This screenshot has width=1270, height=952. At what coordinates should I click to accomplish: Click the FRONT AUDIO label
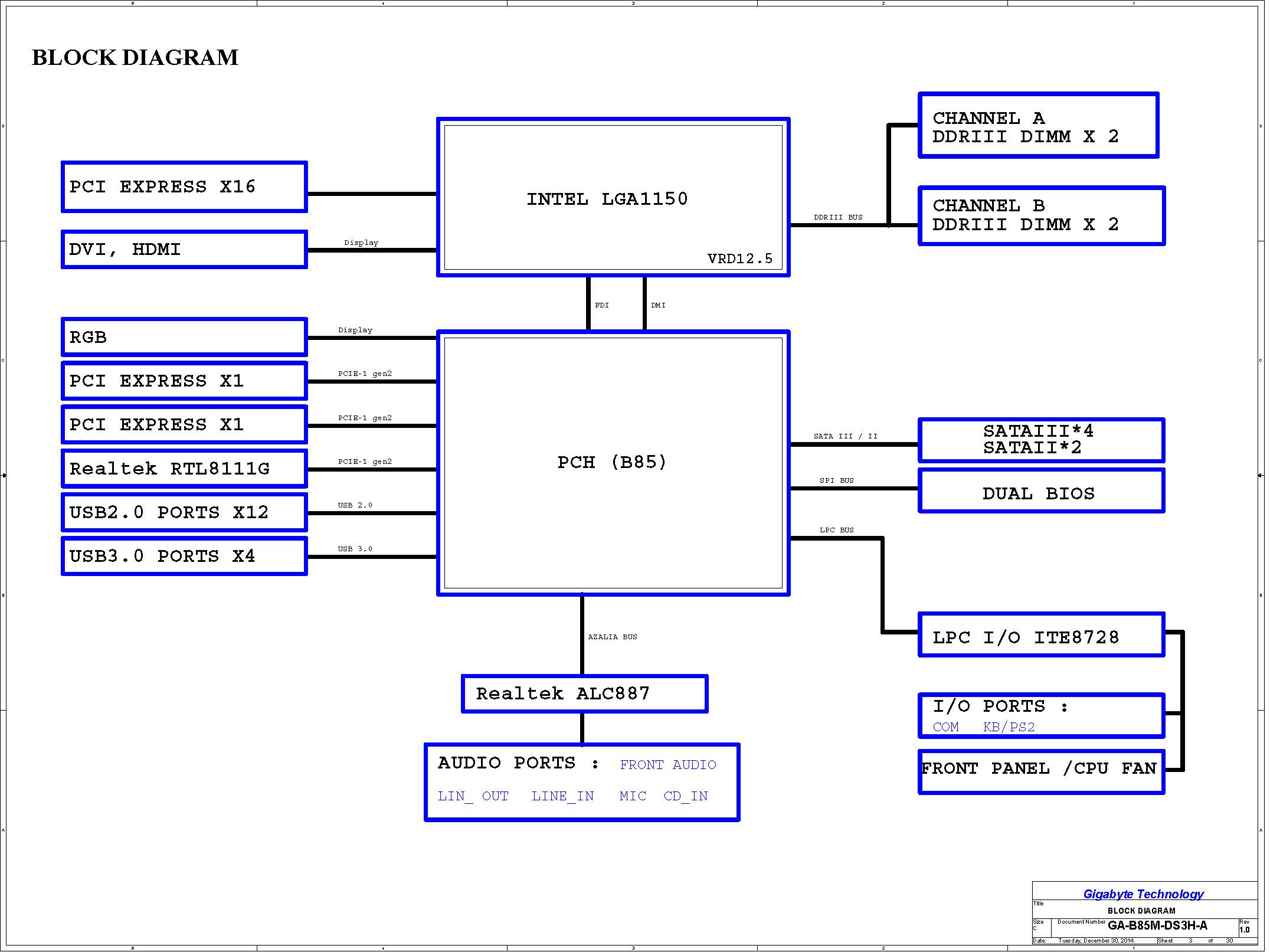(668, 765)
